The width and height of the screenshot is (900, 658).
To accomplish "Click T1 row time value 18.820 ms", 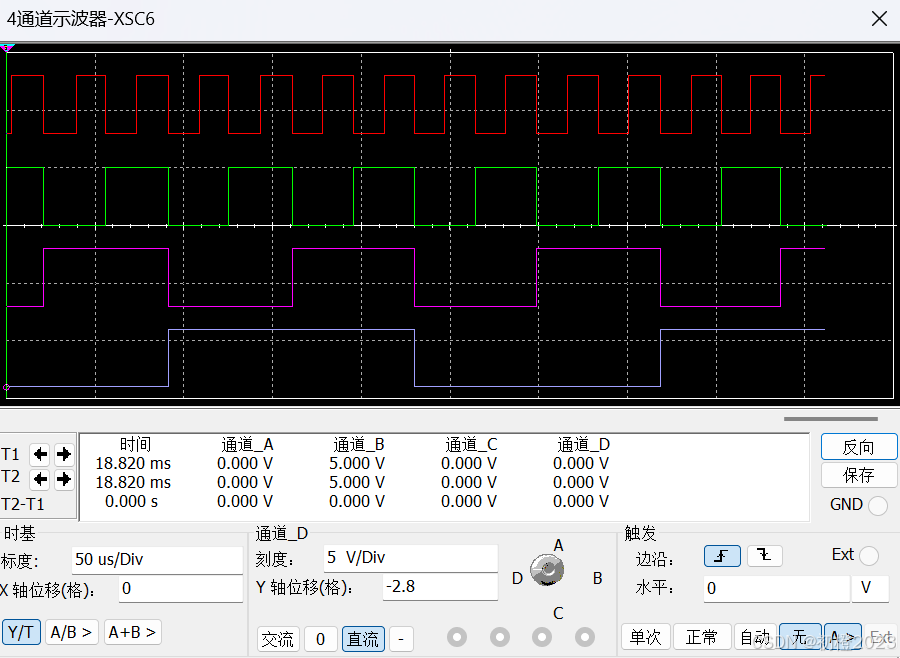I will (x=133, y=463).
